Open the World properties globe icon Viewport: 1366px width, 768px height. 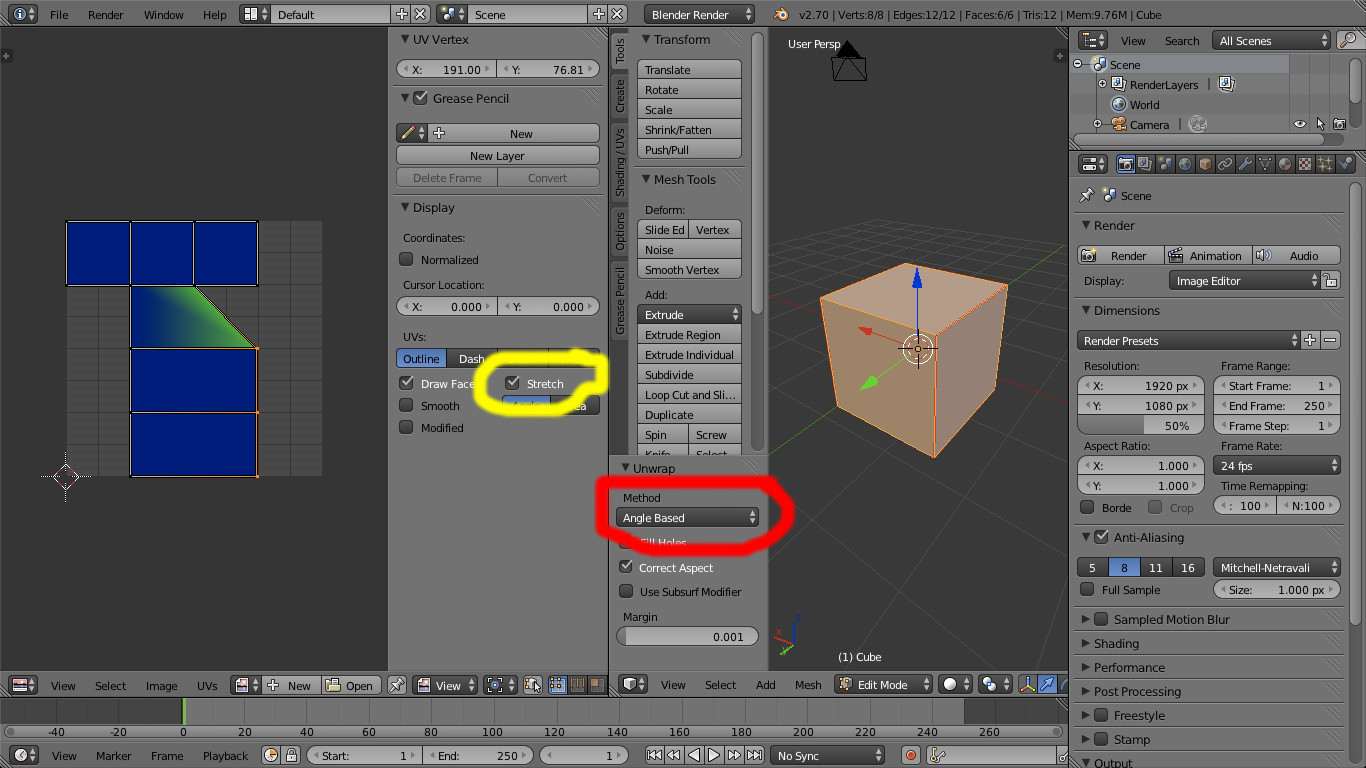1186,164
